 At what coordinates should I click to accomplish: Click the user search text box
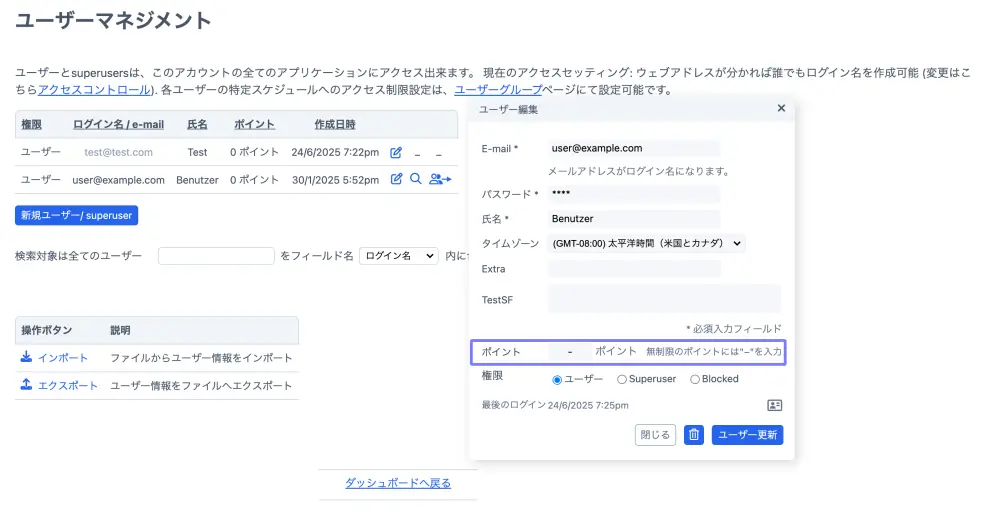click(217, 256)
